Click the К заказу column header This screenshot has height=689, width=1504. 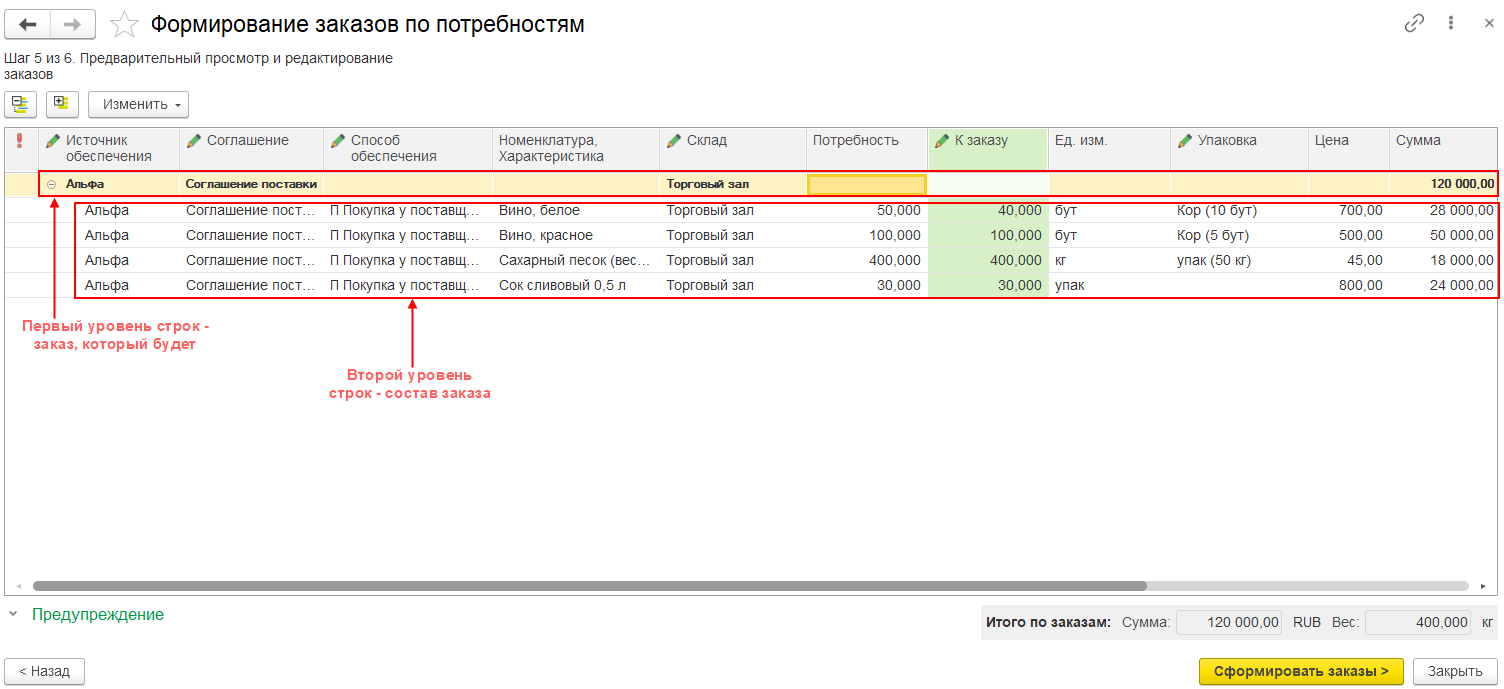point(988,148)
